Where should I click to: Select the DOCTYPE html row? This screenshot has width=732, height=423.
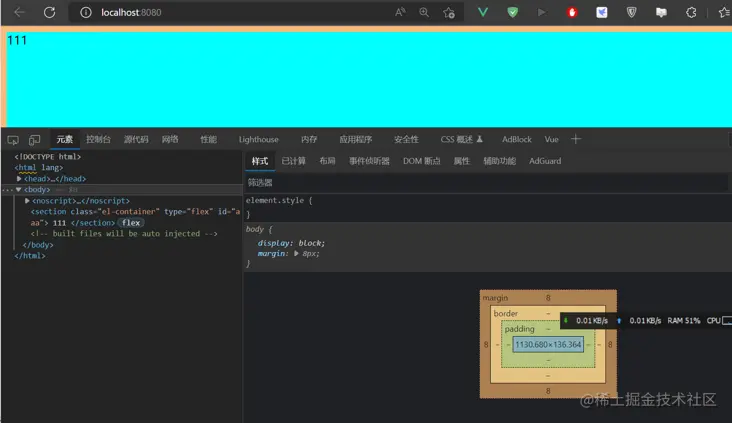point(48,156)
